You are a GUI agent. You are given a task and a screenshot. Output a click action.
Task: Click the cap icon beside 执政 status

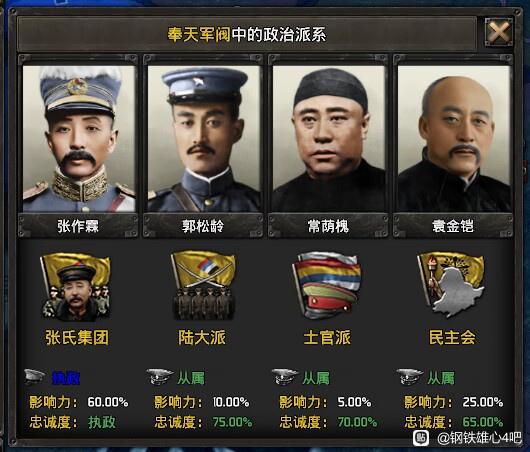pos(34,377)
